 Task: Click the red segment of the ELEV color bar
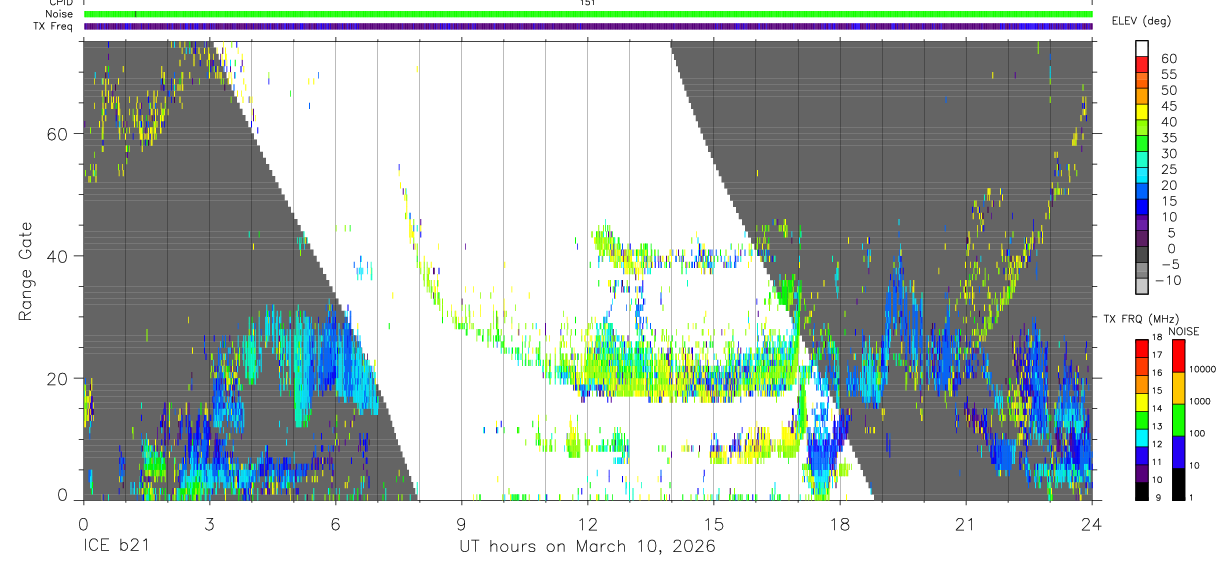tap(1143, 66)
